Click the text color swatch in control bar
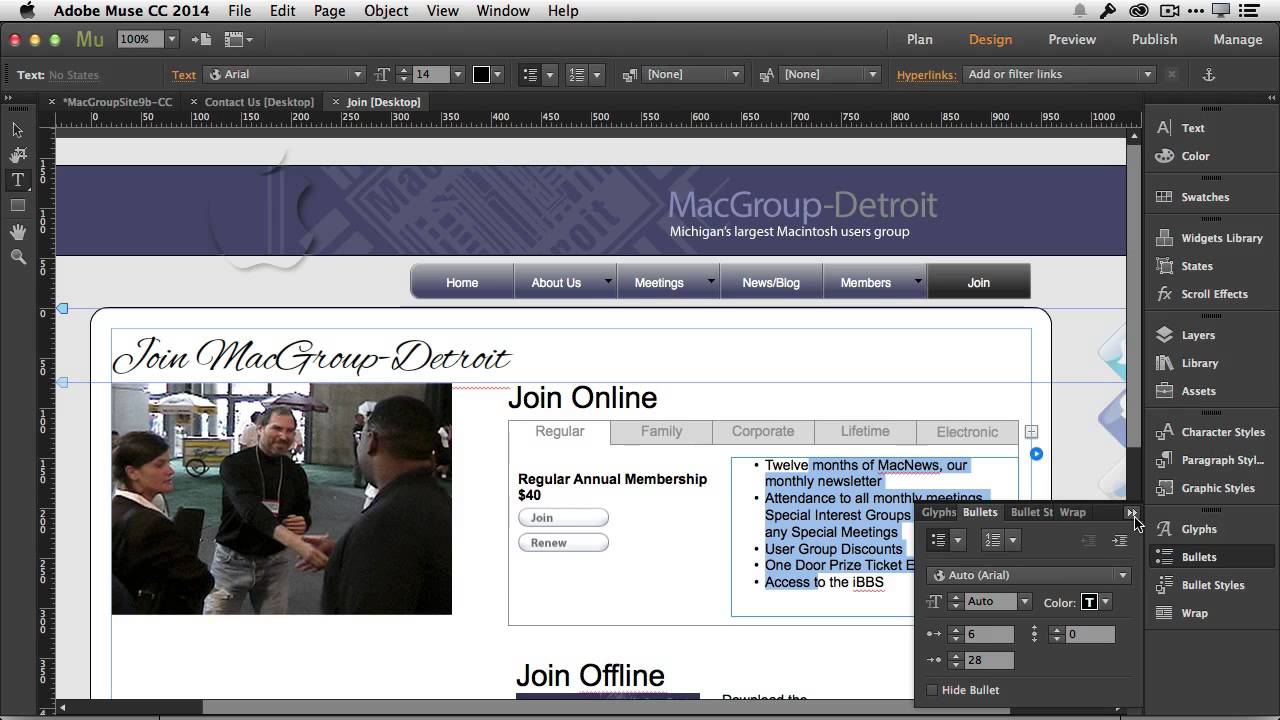The image size is (1280, 720). coord(481,75)
